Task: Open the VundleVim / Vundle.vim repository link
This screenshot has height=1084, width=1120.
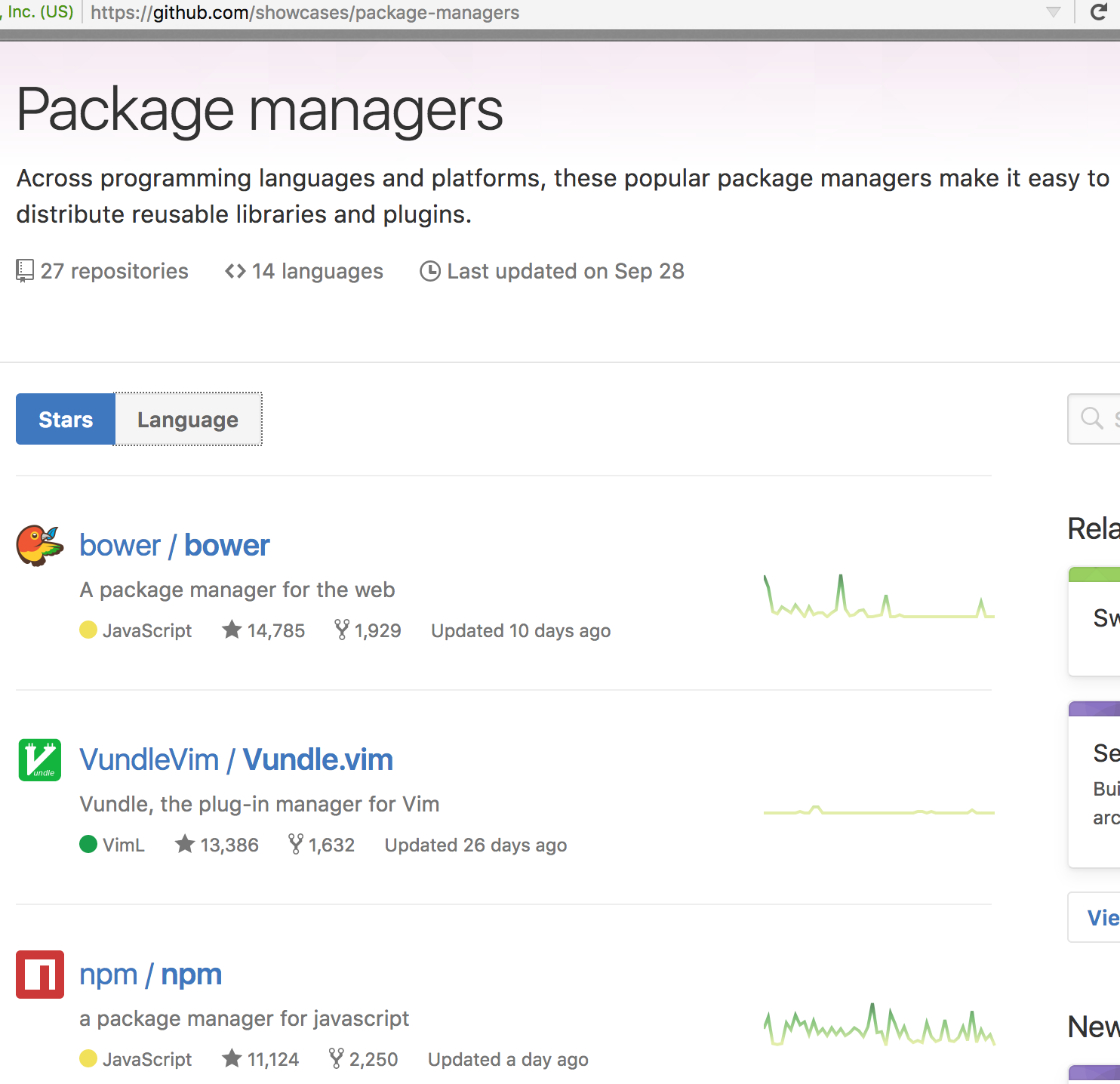Action: pyautogui.click(x=236, y=759)
